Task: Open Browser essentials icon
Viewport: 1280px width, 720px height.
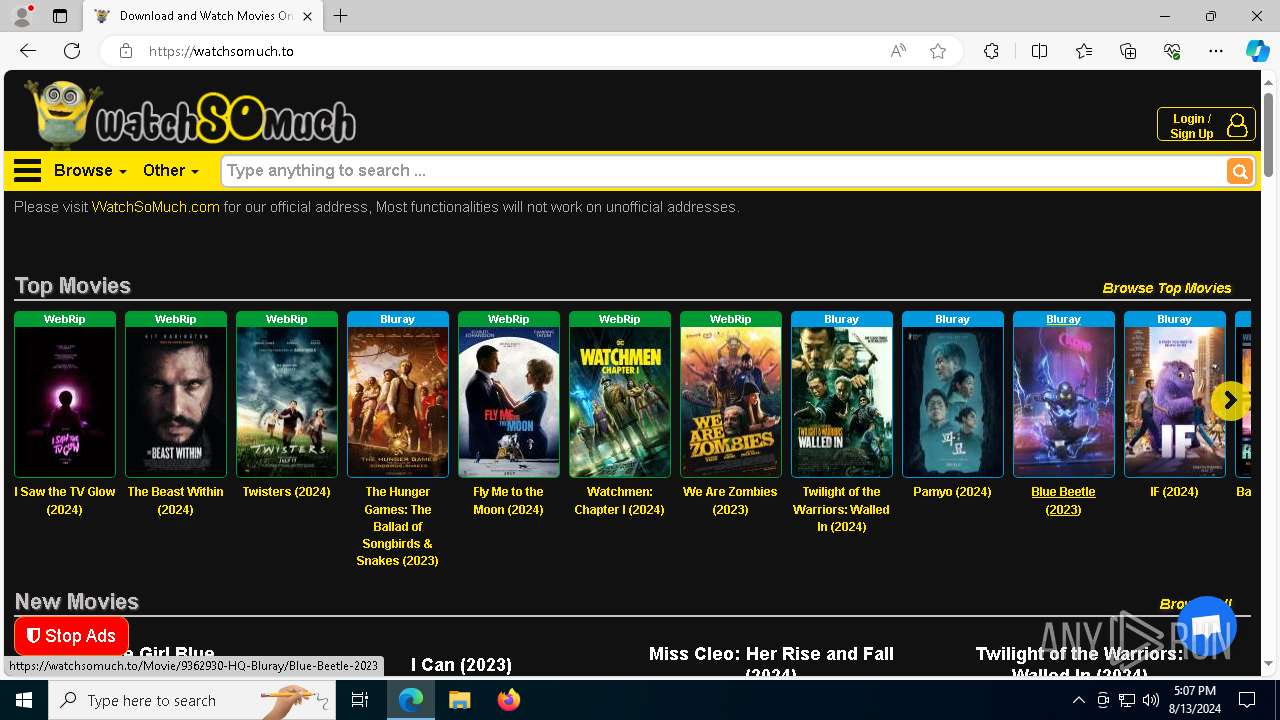Action: click(x=1172, y=51)
